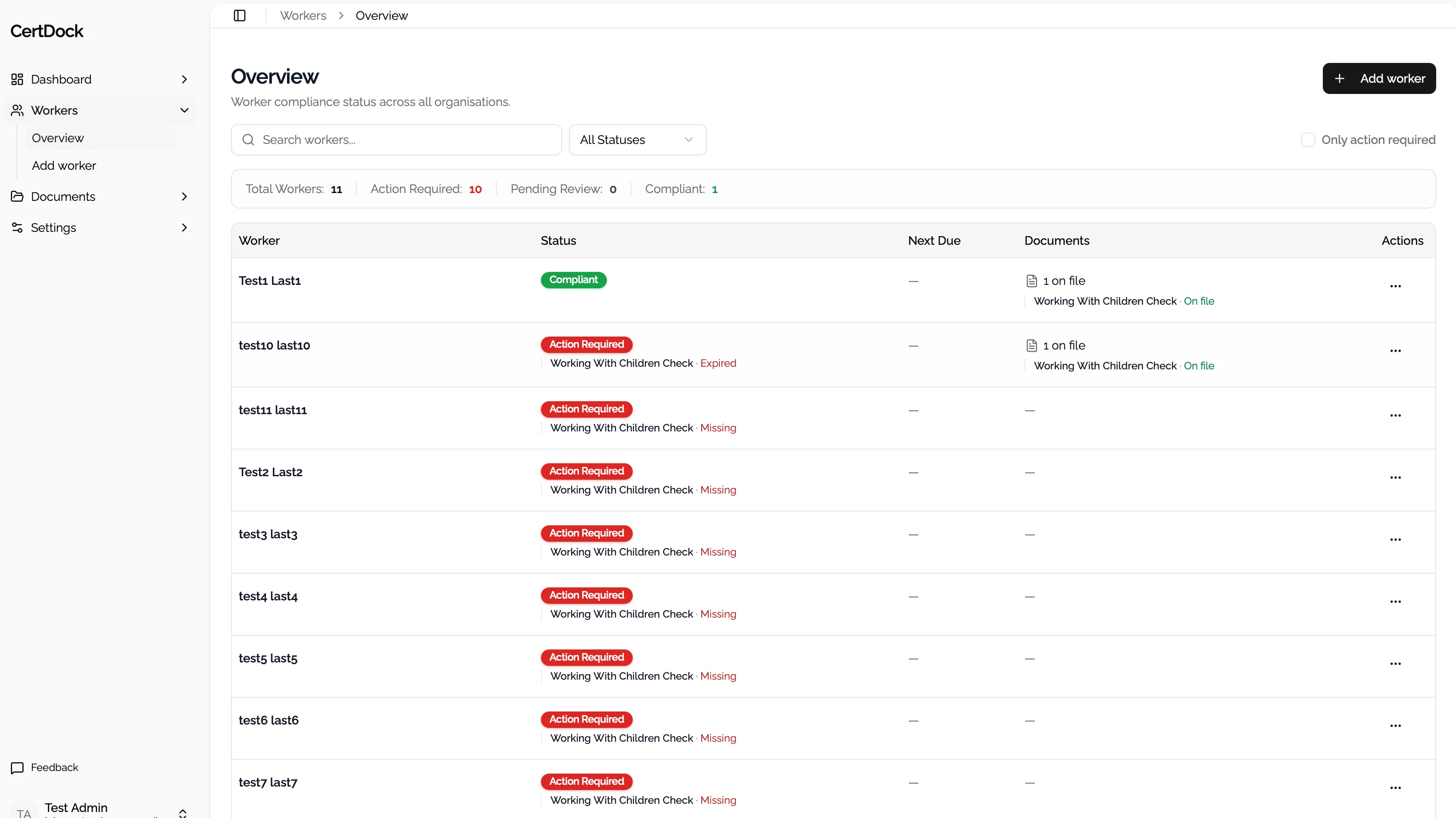Open Dashboard in the sidebar
Viewport: 1456px width, 818px height.
(100, 79)
